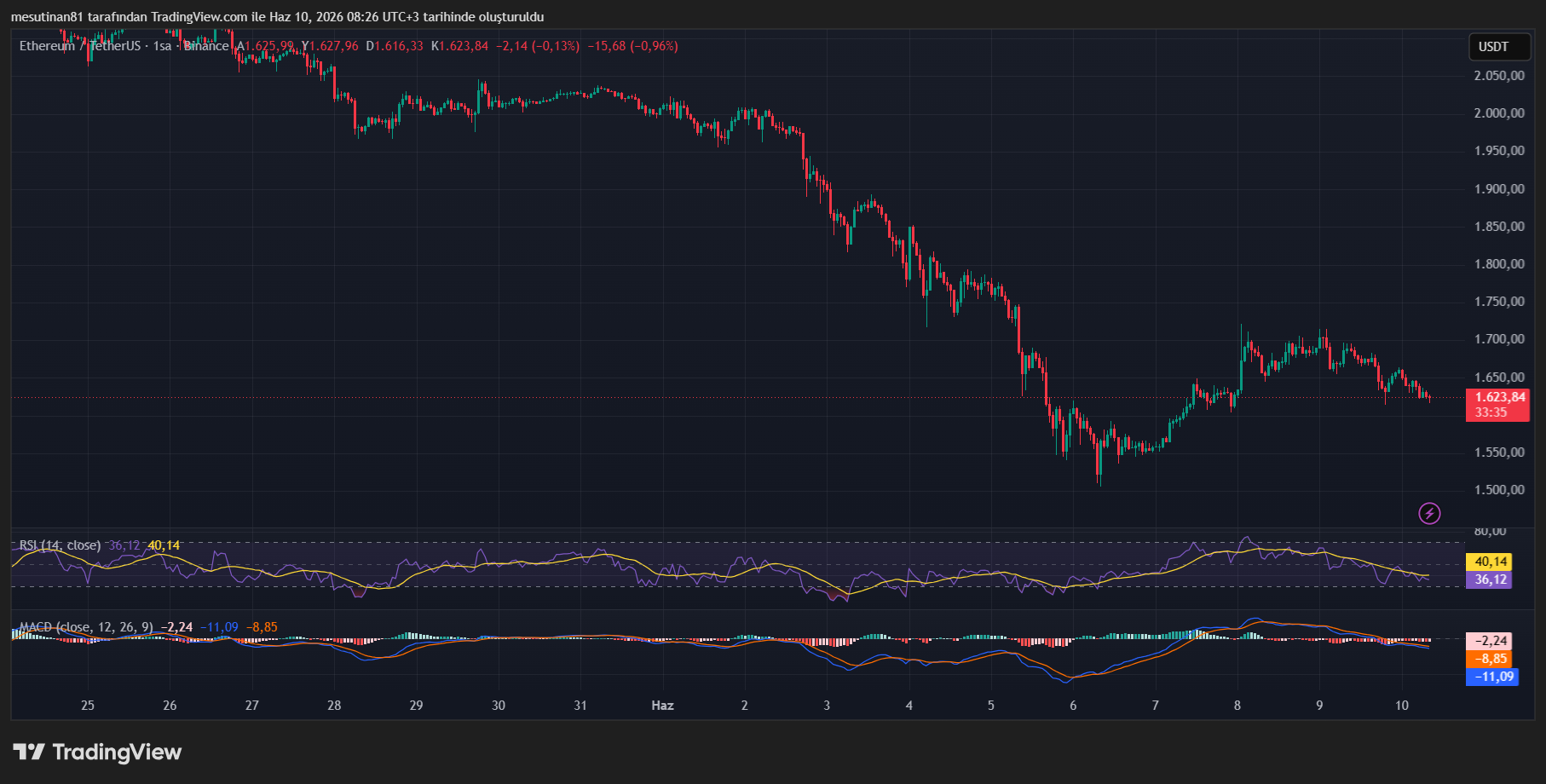1546x784 pixels.
Task: Click the RSI (14, close) indicator legend
Action: tap(60, 545)
